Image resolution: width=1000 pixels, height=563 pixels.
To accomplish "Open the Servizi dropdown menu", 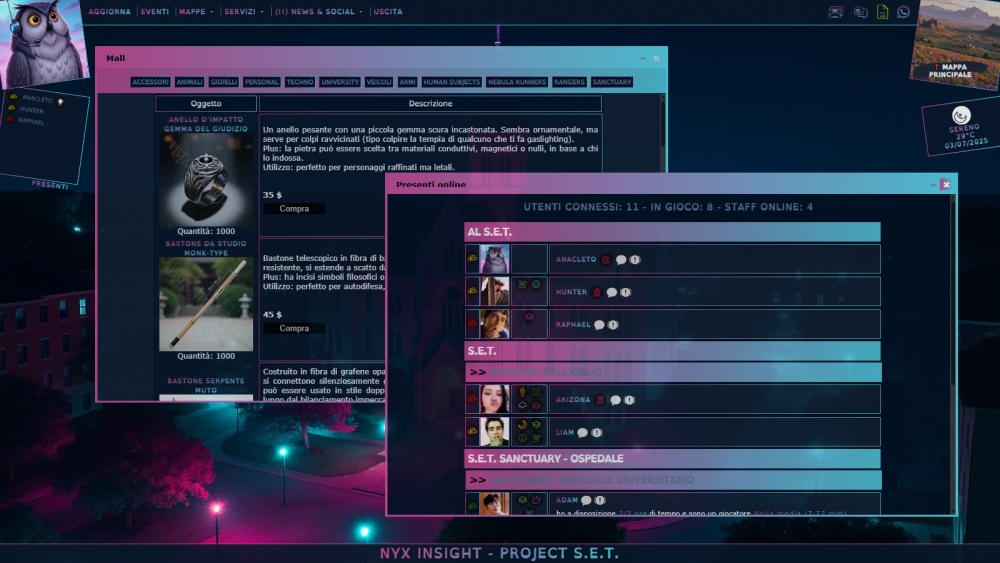I will coord(244,11).
